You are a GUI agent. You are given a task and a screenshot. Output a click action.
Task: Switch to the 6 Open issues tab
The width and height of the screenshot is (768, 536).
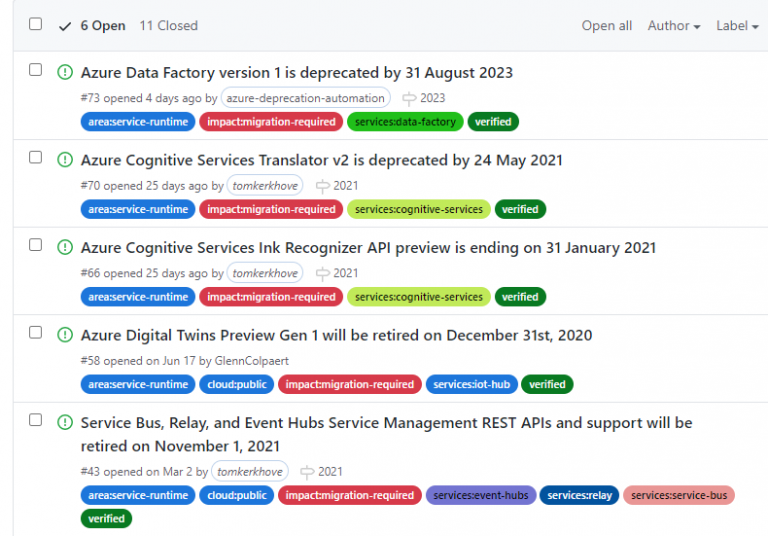[x=98, y=26]
